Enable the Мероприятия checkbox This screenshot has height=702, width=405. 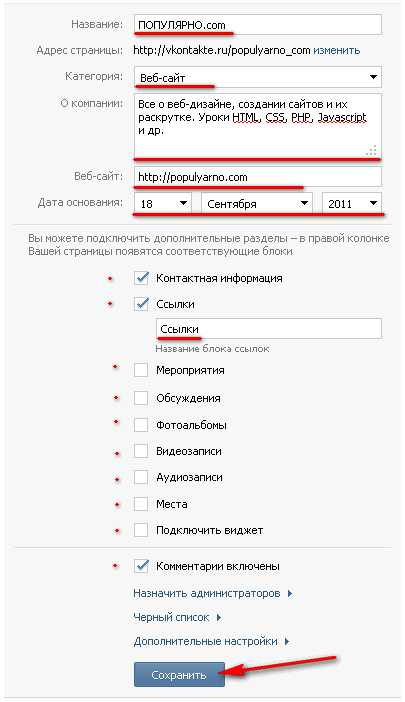coord(141,370)
